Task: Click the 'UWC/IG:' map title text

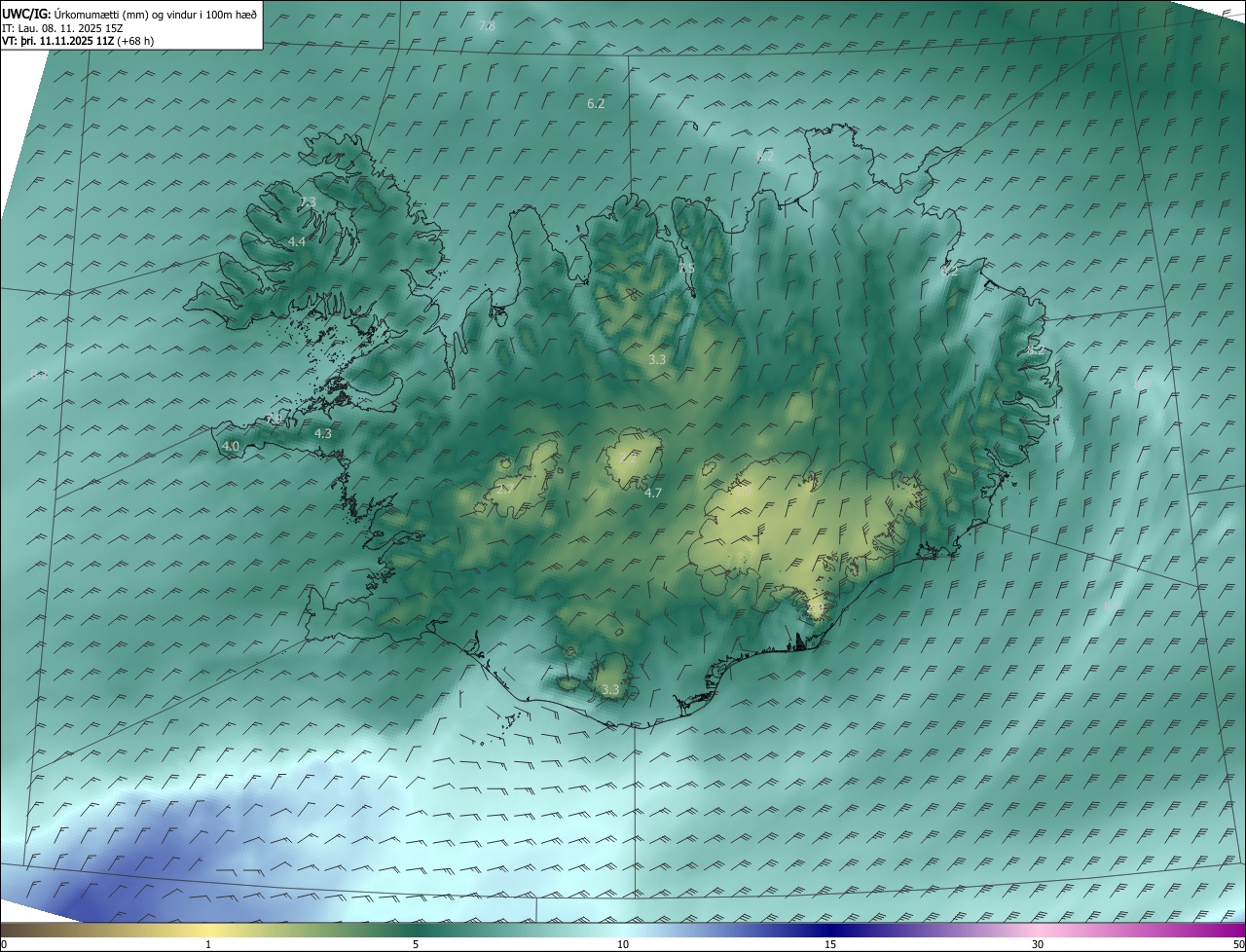Action: pyautogui.click(x=26, y=13)
